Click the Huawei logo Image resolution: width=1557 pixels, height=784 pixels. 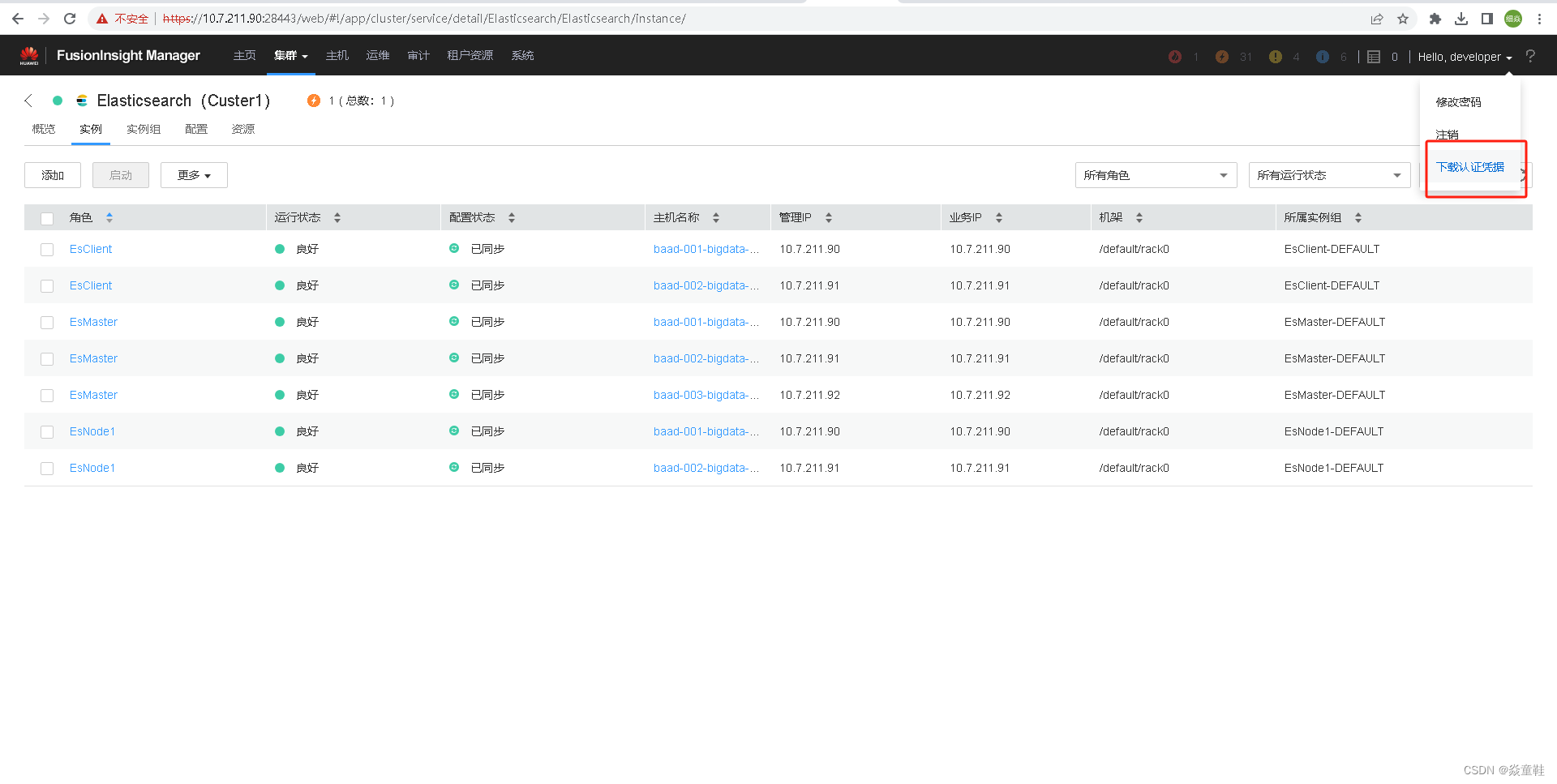(x=29, y=55)
